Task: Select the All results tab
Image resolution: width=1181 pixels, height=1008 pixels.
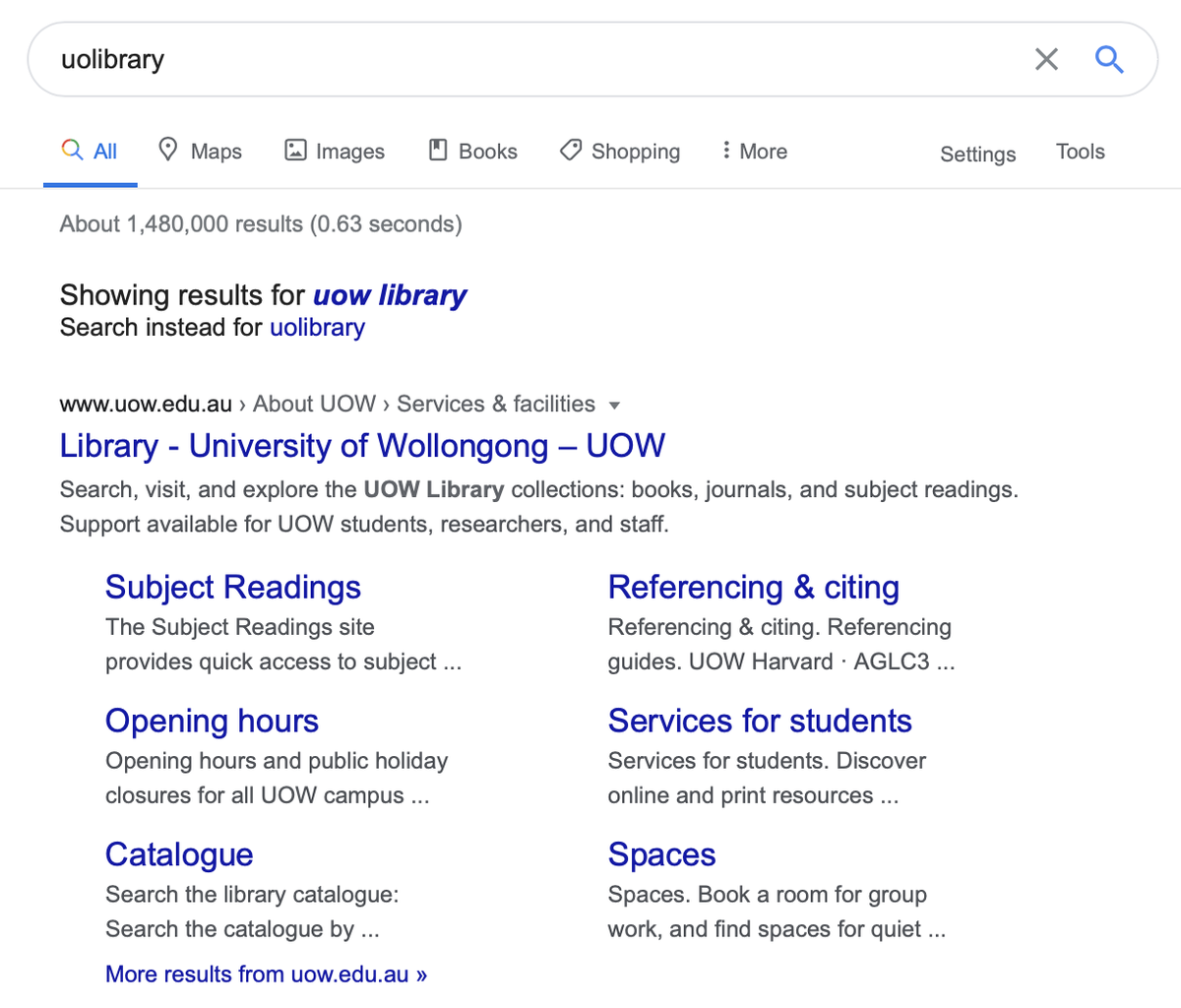Action: coord(90,152)
